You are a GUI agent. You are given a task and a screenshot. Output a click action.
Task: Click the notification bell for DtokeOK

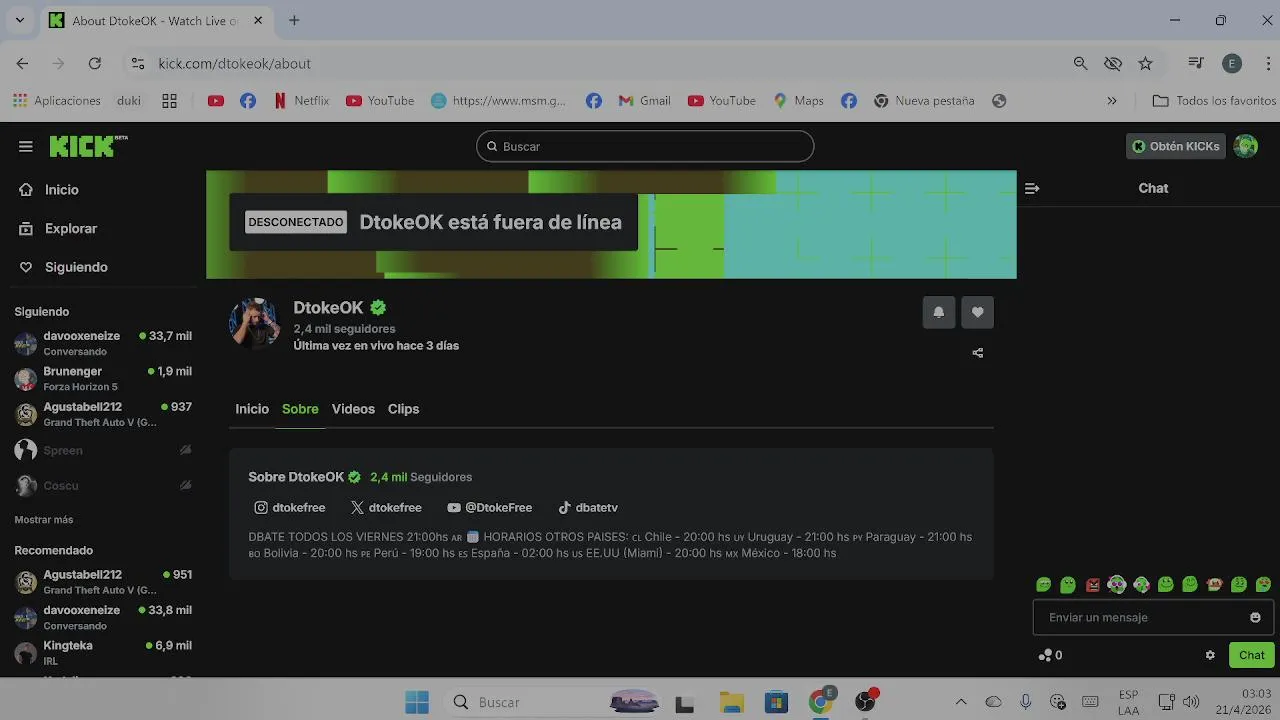click(x=938, y=312)
